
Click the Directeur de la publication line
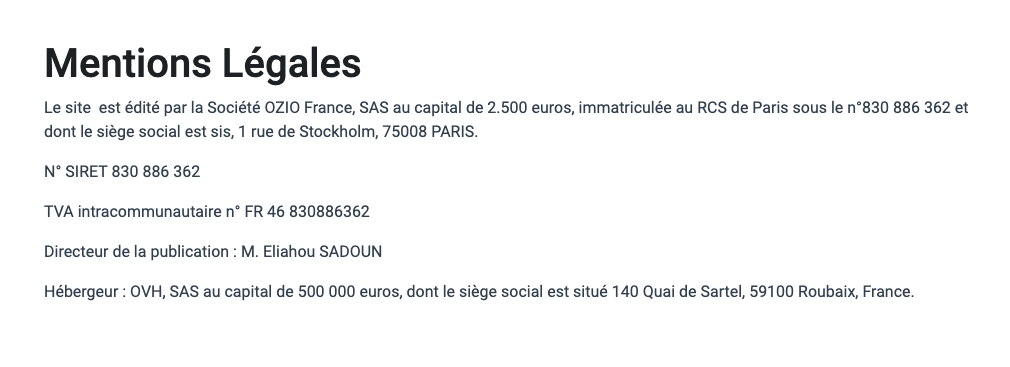pos(213,252)
